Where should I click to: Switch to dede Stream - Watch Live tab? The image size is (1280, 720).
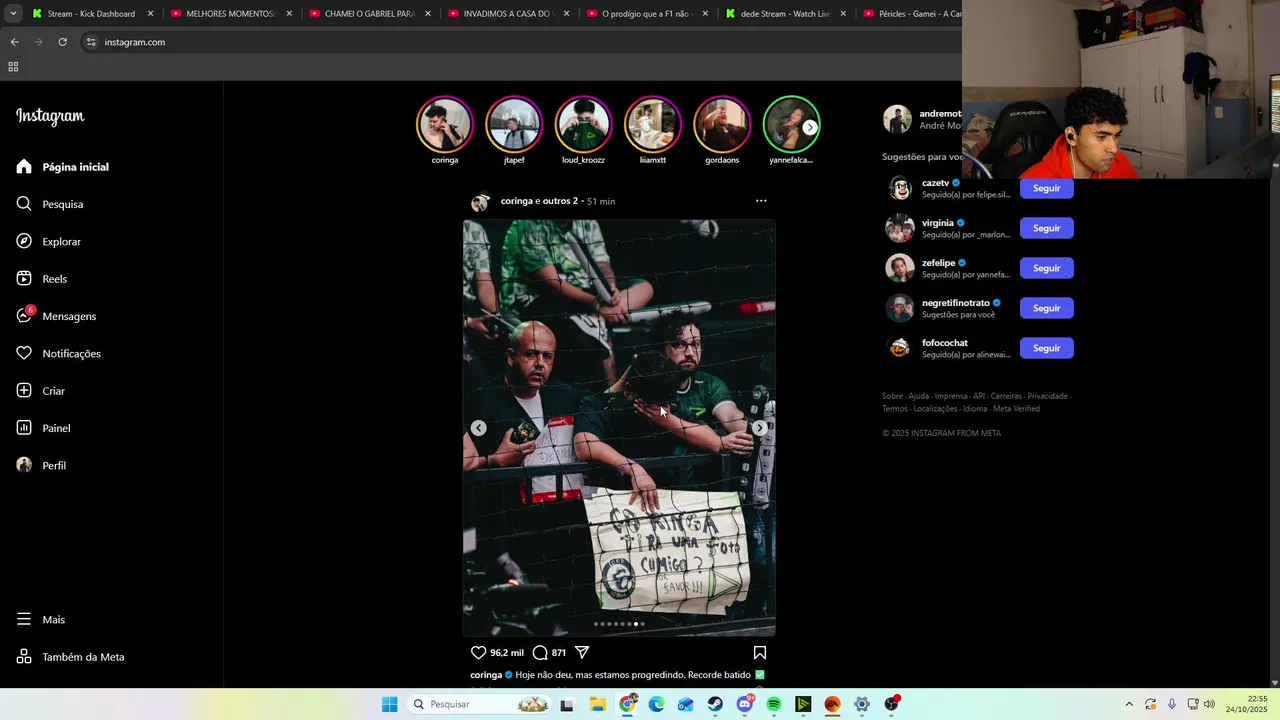click(x=785, y=14)
